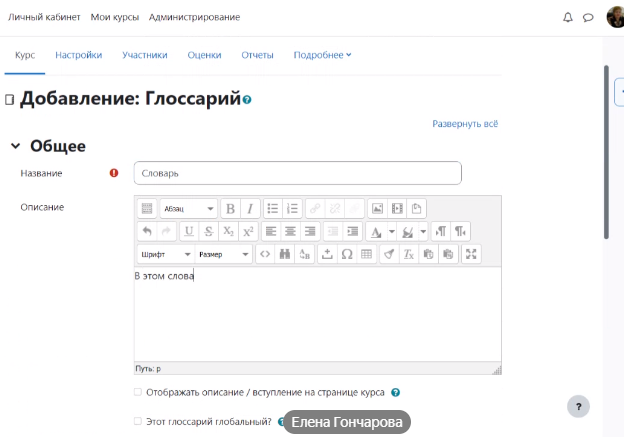The height and width of the screenshot is (437, 624).
Task: Insert a special character (Omega icon)
Action: (347, 254)
